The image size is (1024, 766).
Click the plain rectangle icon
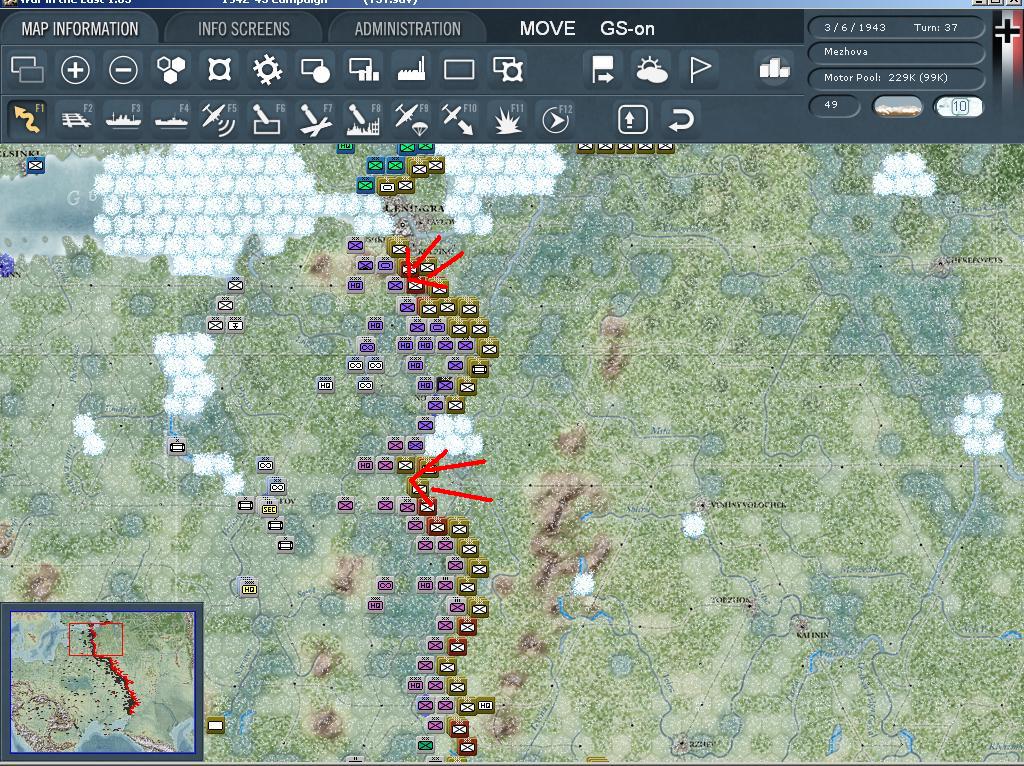coord(459,69)
